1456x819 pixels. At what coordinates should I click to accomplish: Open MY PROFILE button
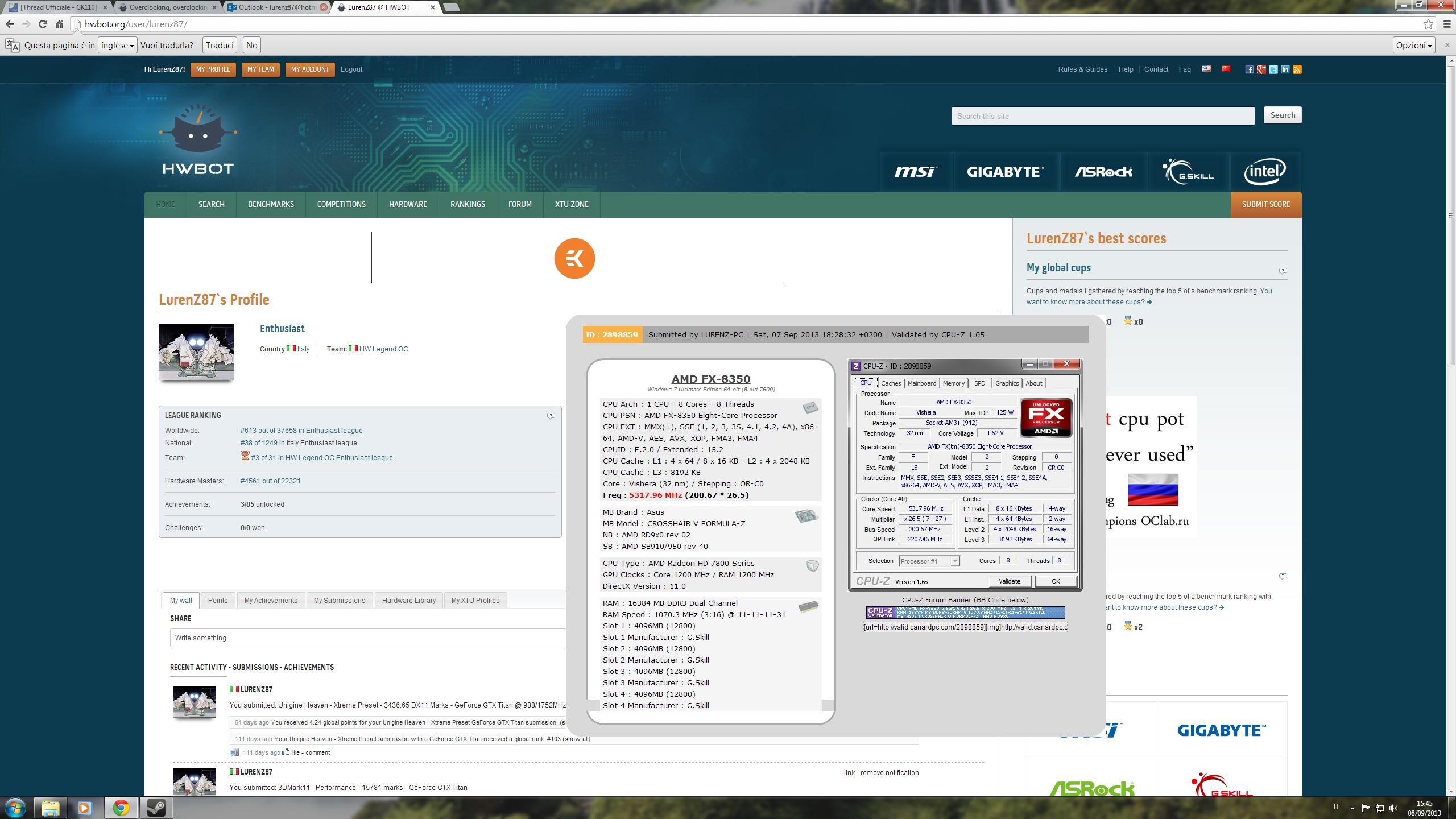(x=213, y=69)
